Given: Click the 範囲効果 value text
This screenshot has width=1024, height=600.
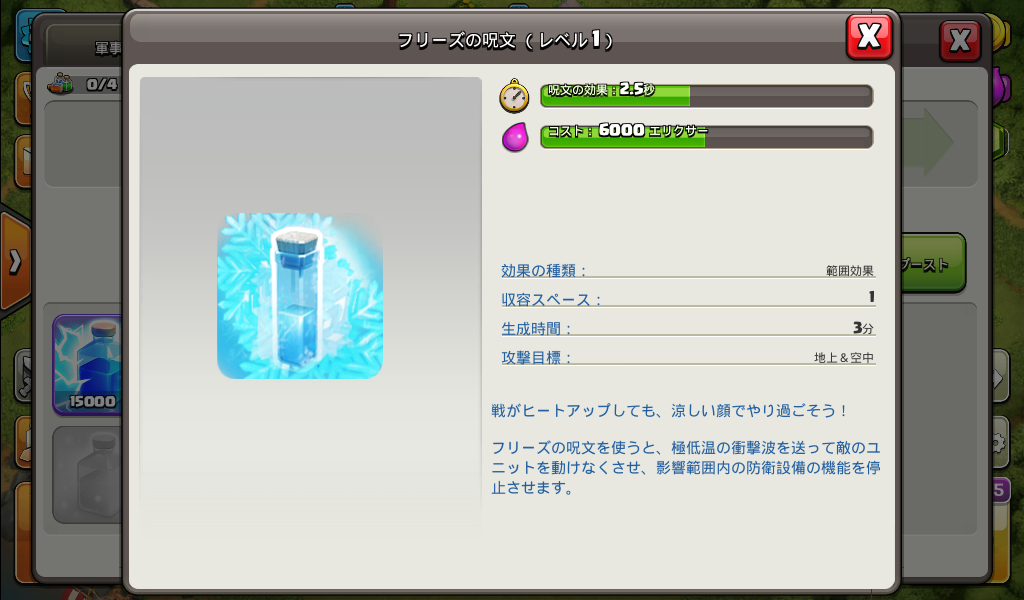Looking at the screenshot, I should (x=850, y=270).
